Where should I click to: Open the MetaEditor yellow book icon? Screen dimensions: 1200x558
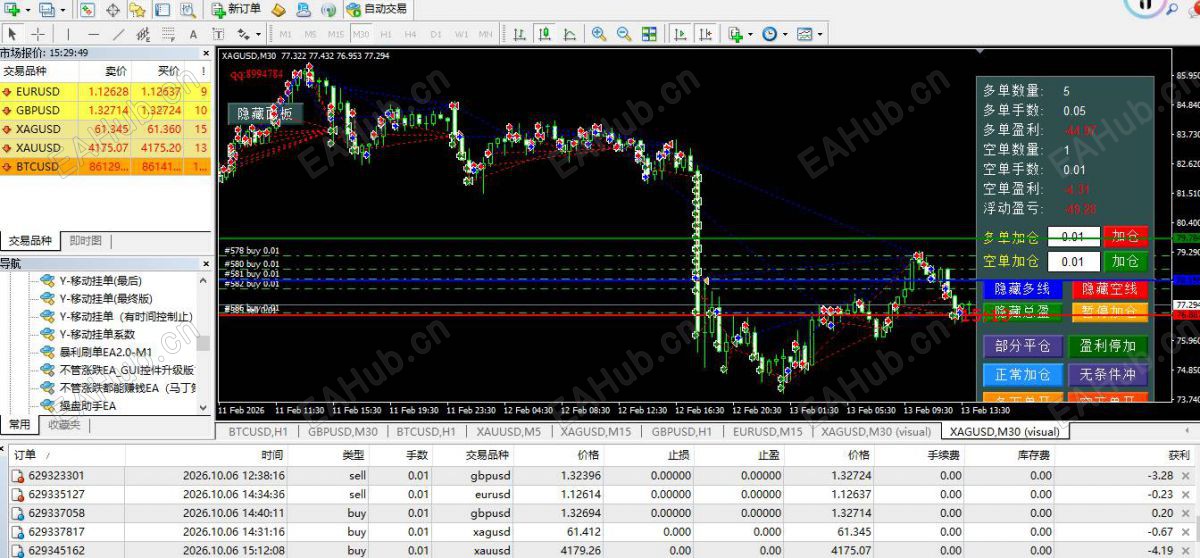[279, 9]
